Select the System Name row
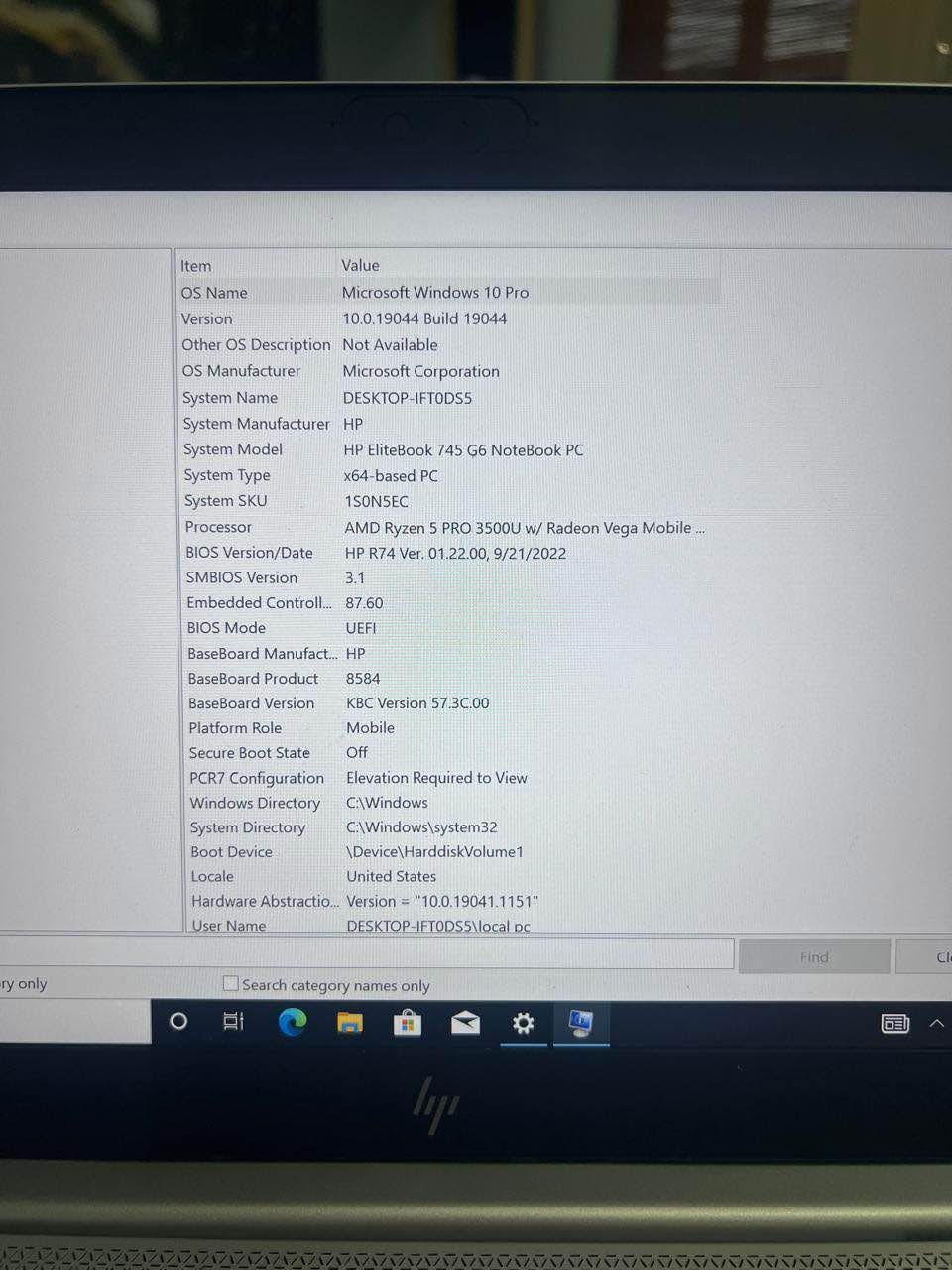 coord(449,398)
